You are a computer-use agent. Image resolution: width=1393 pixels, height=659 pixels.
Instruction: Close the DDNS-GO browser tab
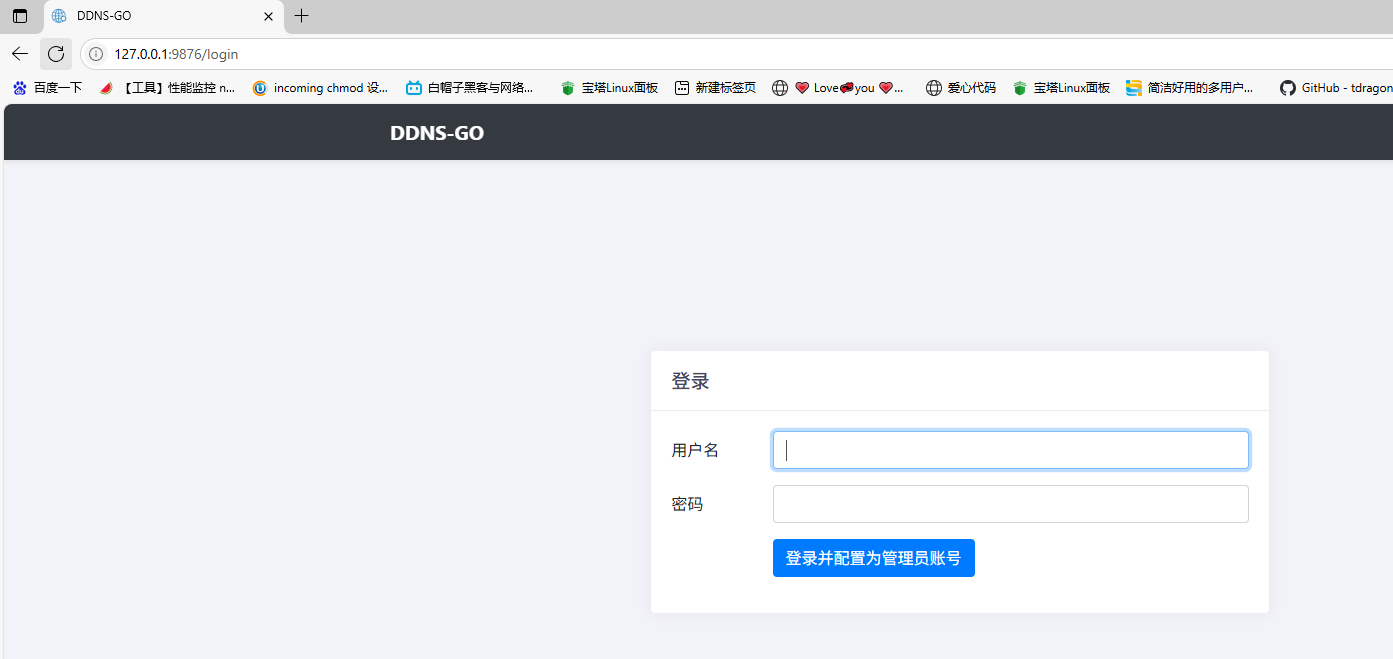[268, 16]
